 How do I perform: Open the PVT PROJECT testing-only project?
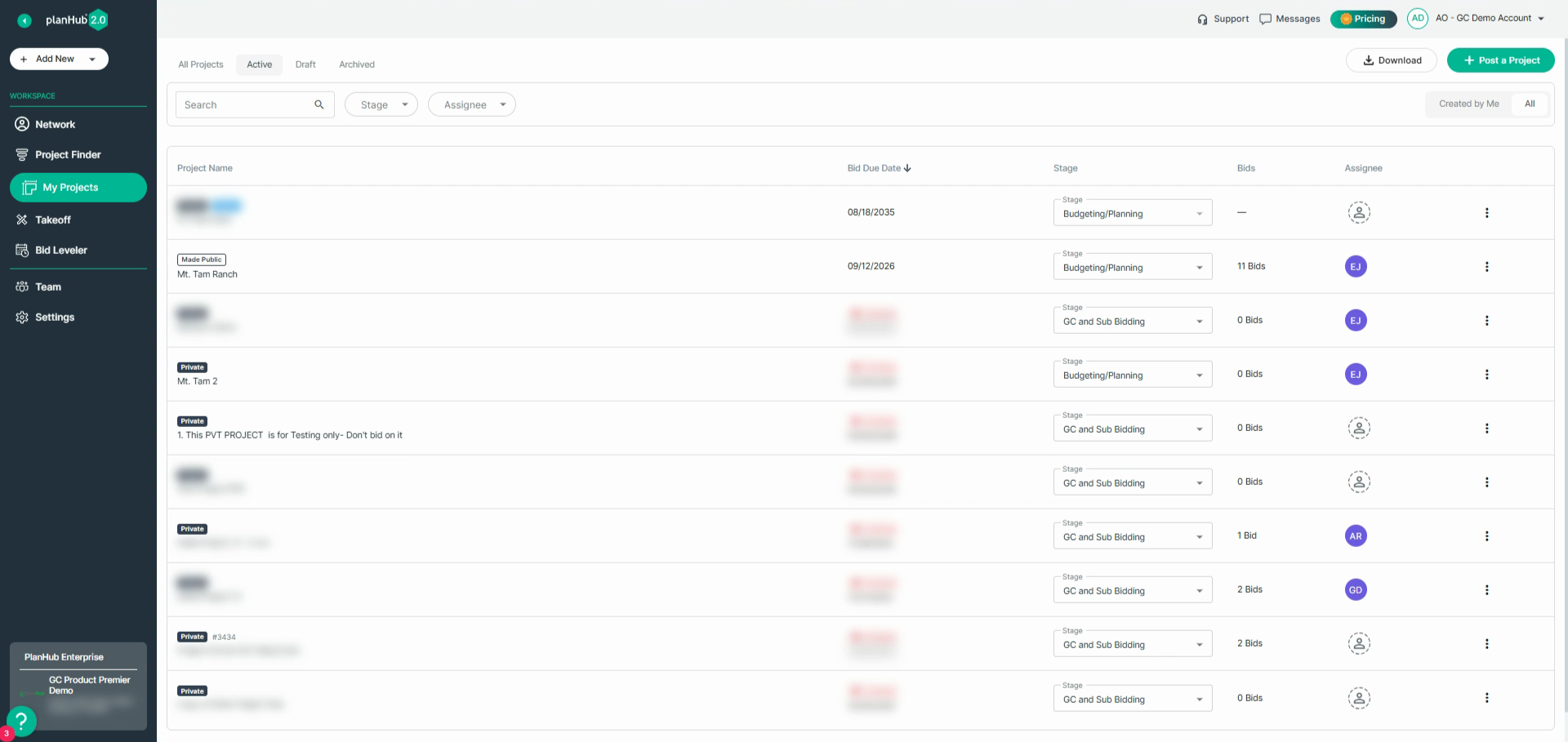(290, 435)
